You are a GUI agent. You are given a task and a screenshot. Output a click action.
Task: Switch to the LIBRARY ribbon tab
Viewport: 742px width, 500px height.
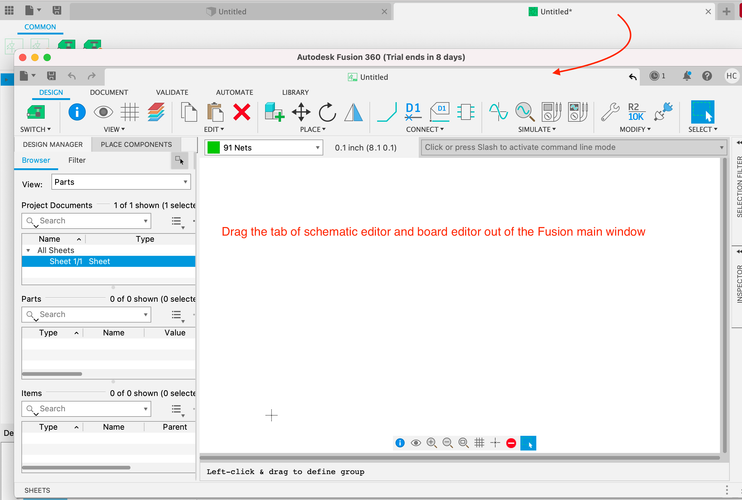[295, 92]
